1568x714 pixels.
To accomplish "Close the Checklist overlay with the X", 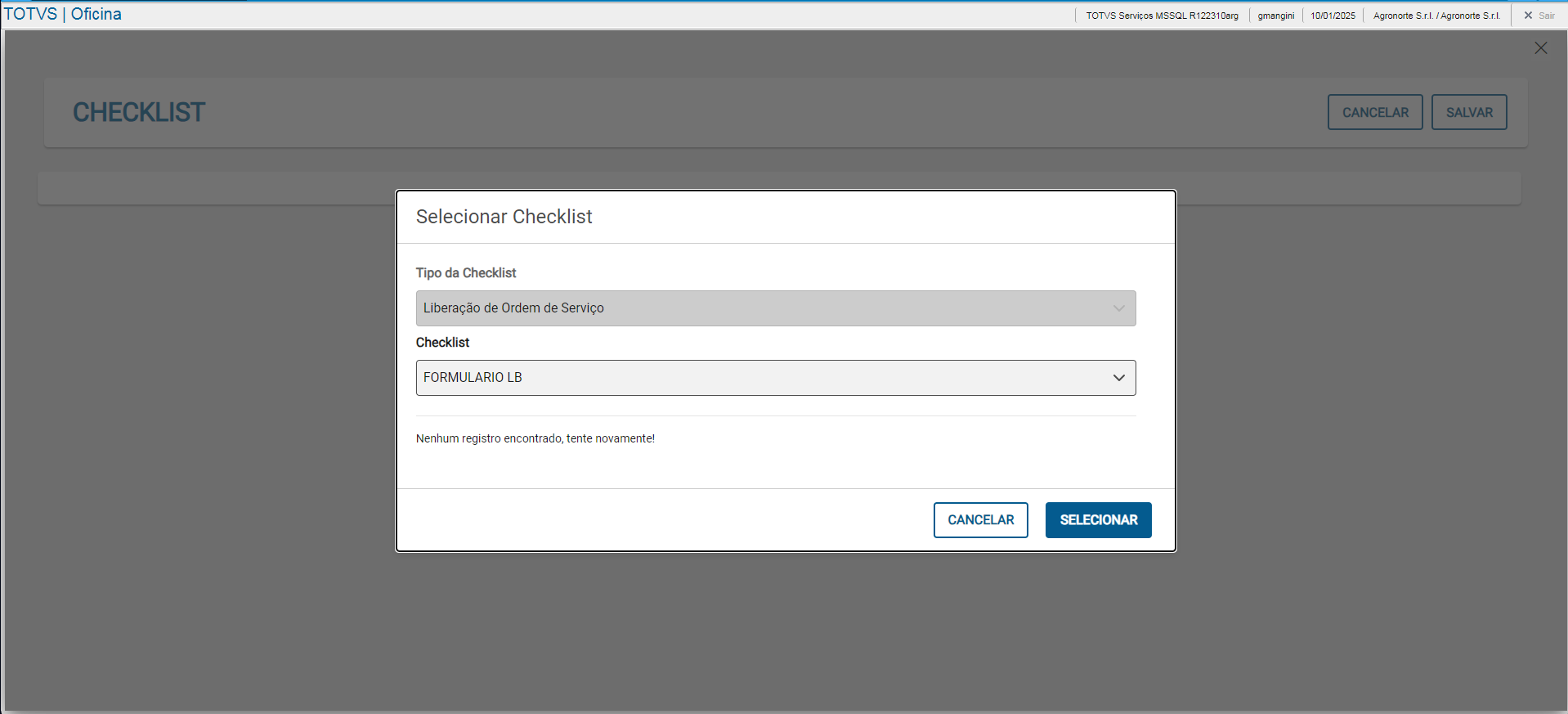I will point(1541,48).
